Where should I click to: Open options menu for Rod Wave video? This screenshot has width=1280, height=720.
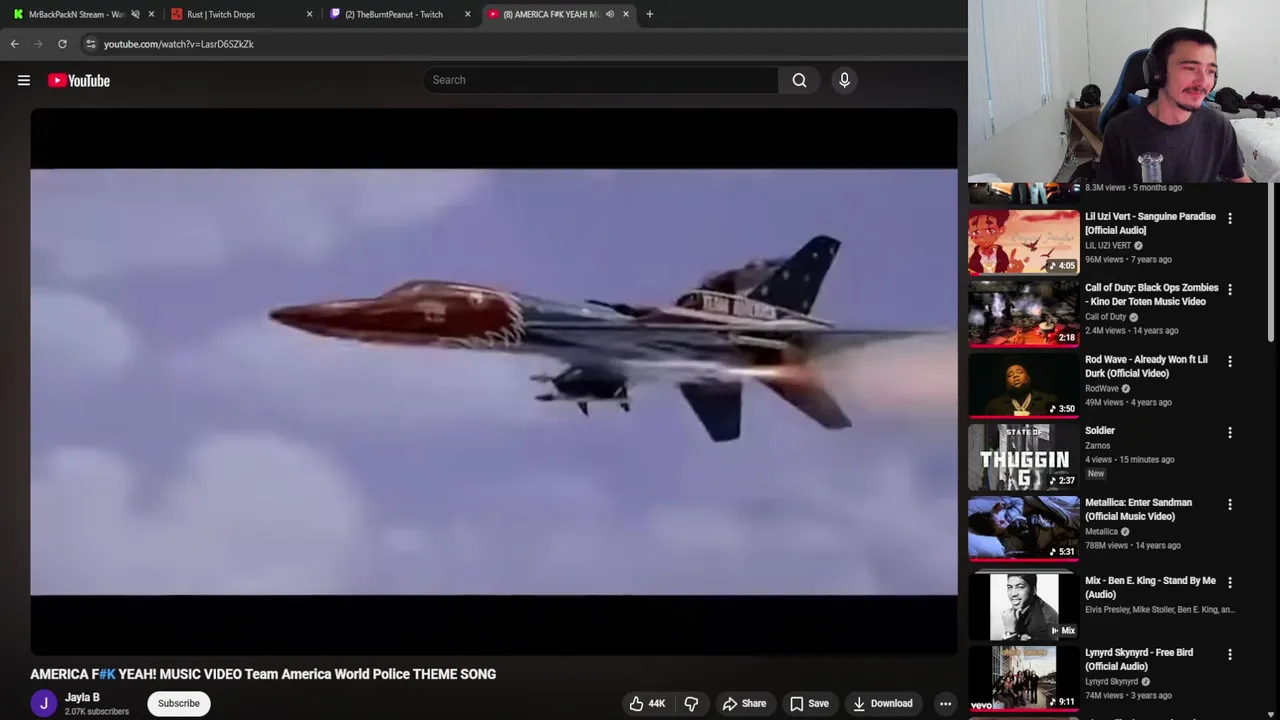(1230, 362)
